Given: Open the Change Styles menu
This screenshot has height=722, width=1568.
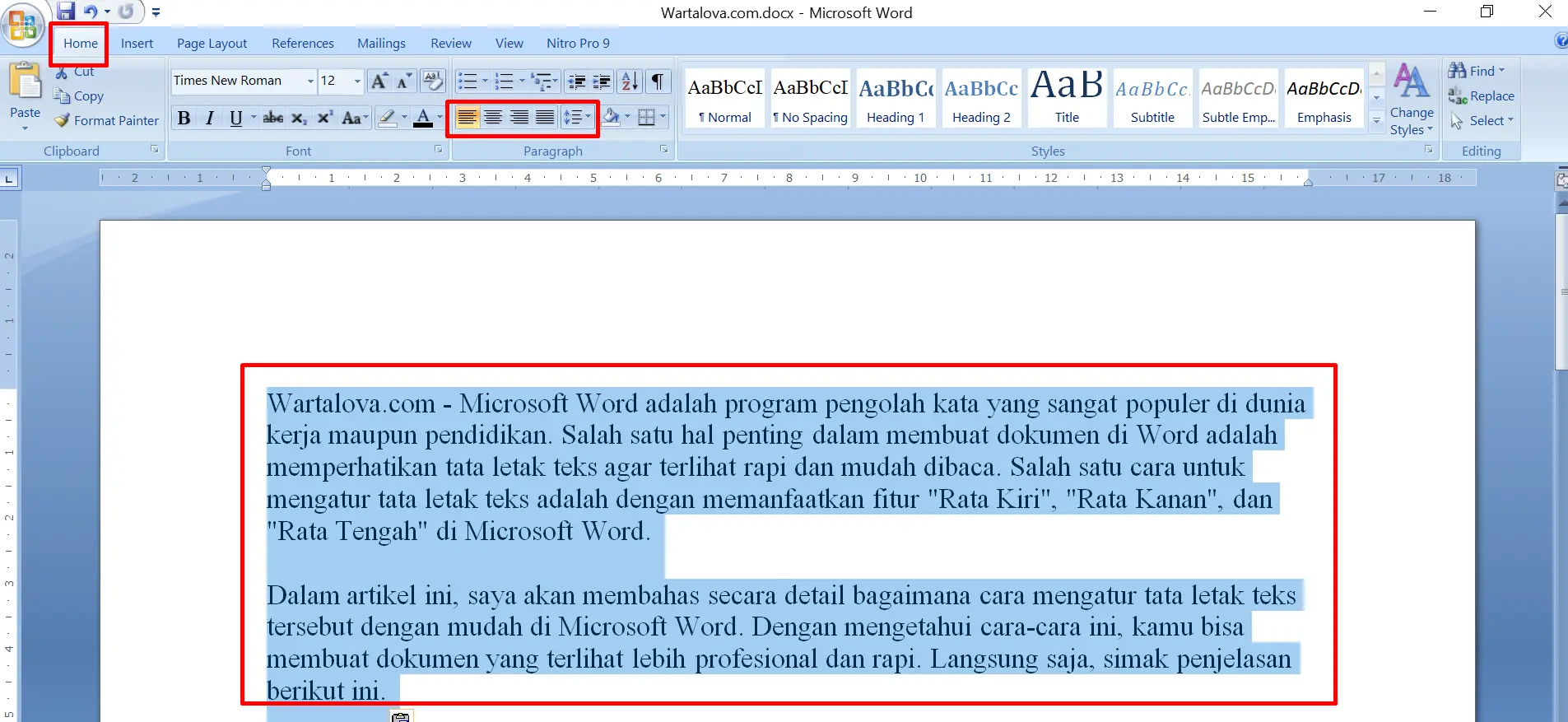Looking at the screenshot, I should coord(1412,100).
